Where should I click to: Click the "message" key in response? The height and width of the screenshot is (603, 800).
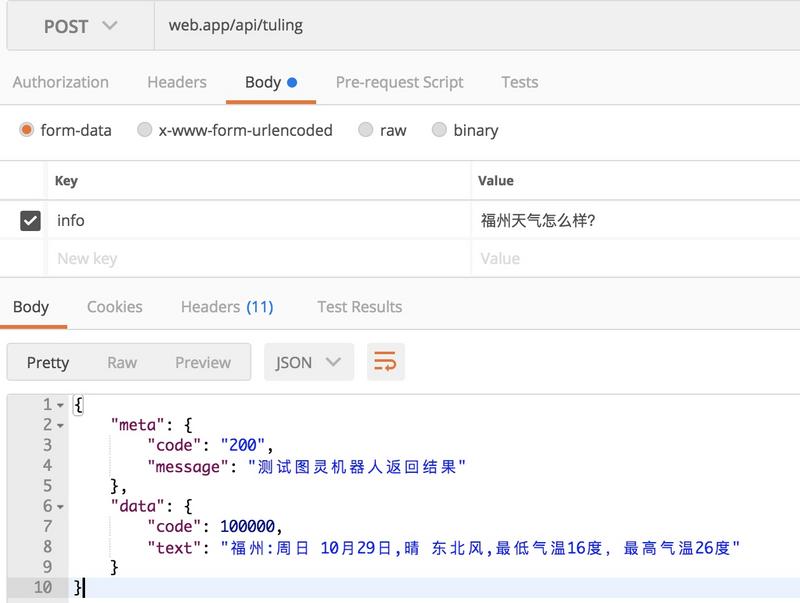188,467
